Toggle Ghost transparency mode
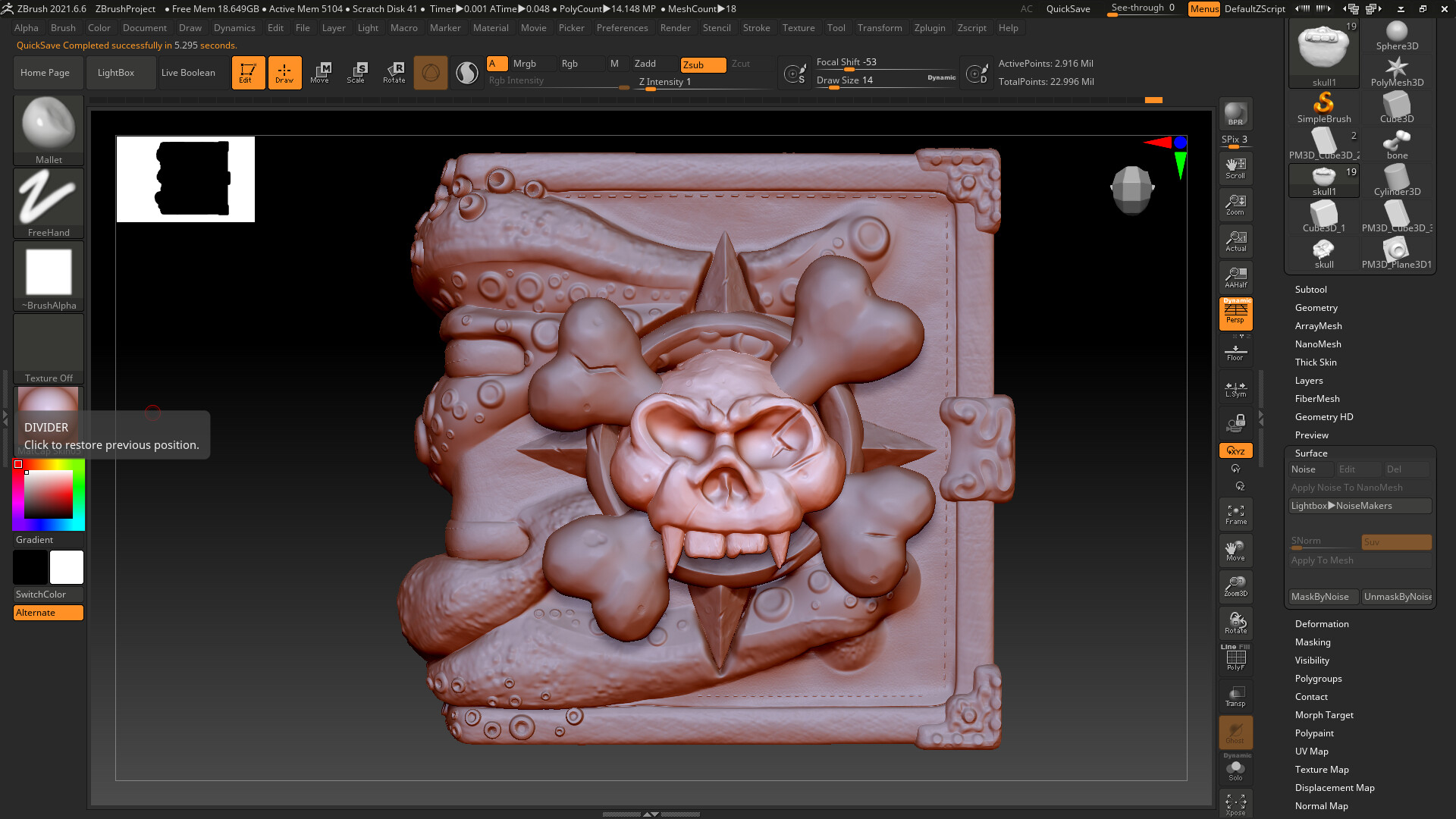The image size is (1456, 819). click(1235, 733)
